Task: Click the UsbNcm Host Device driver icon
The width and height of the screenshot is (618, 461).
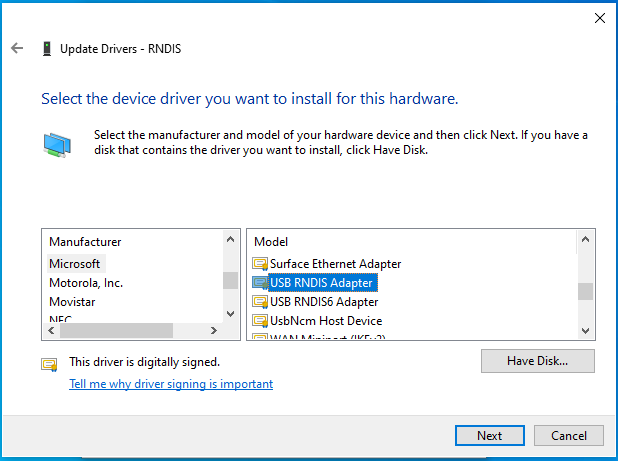Action: click(260, 321)
